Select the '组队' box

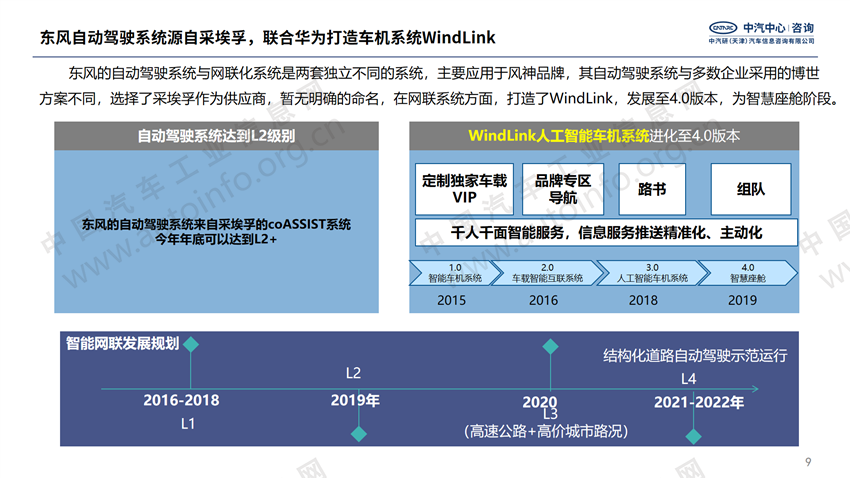(751, 189)
